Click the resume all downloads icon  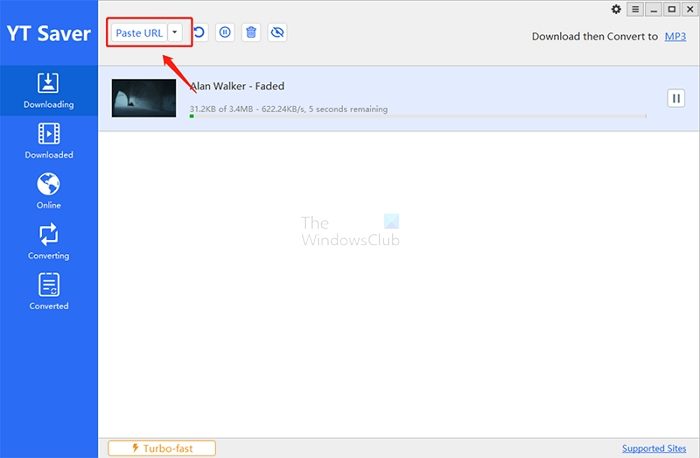(200, 32)
